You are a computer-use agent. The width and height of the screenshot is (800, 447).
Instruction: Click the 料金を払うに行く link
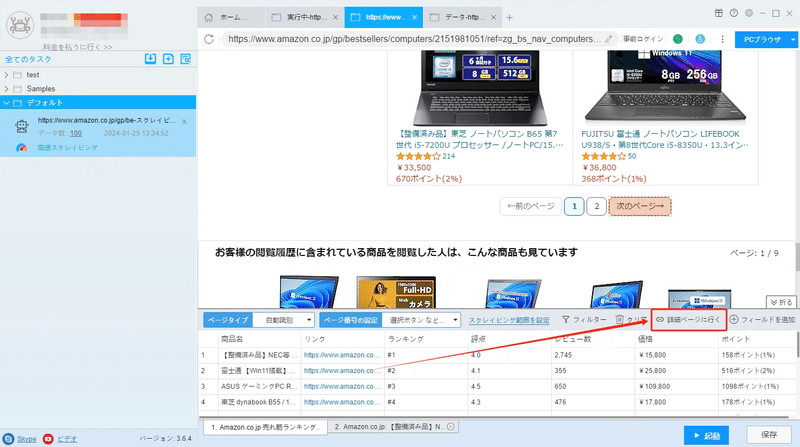(77, 47)
